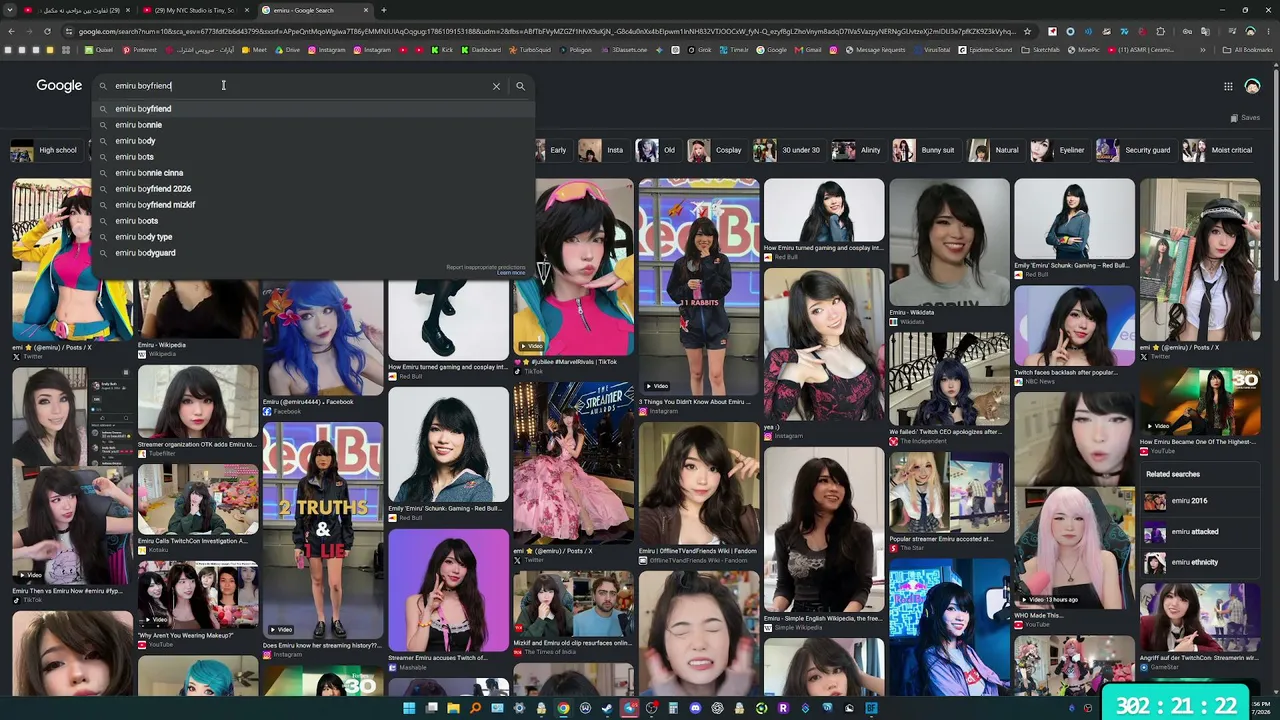Open Windows Start menu
This screenshot has width=1280, height=720.
(x=409, y=708)
